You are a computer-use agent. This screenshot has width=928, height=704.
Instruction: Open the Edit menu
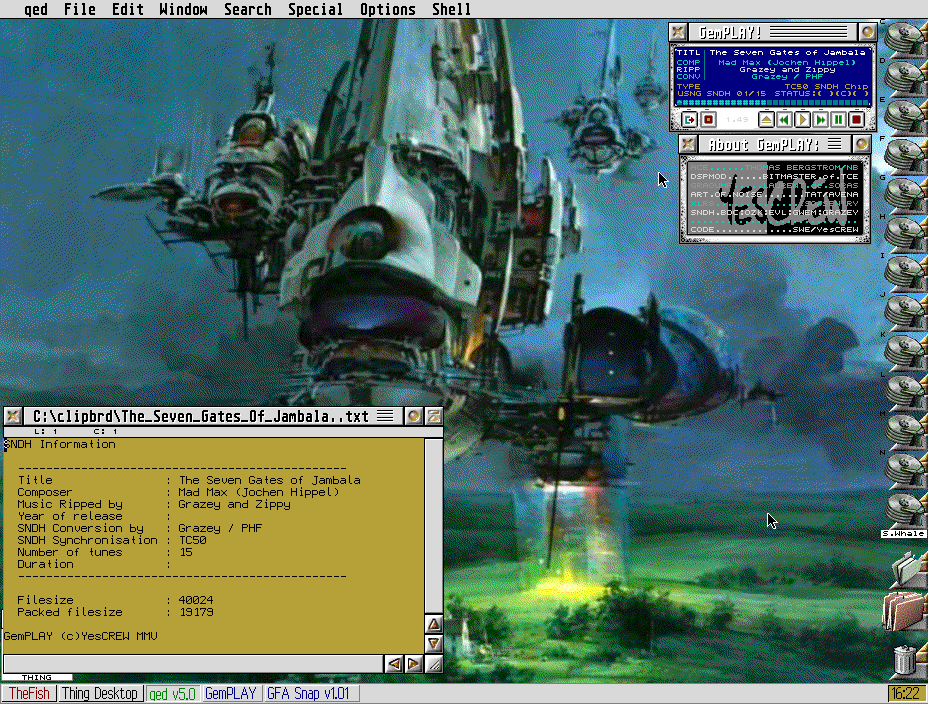pos(127,9)
